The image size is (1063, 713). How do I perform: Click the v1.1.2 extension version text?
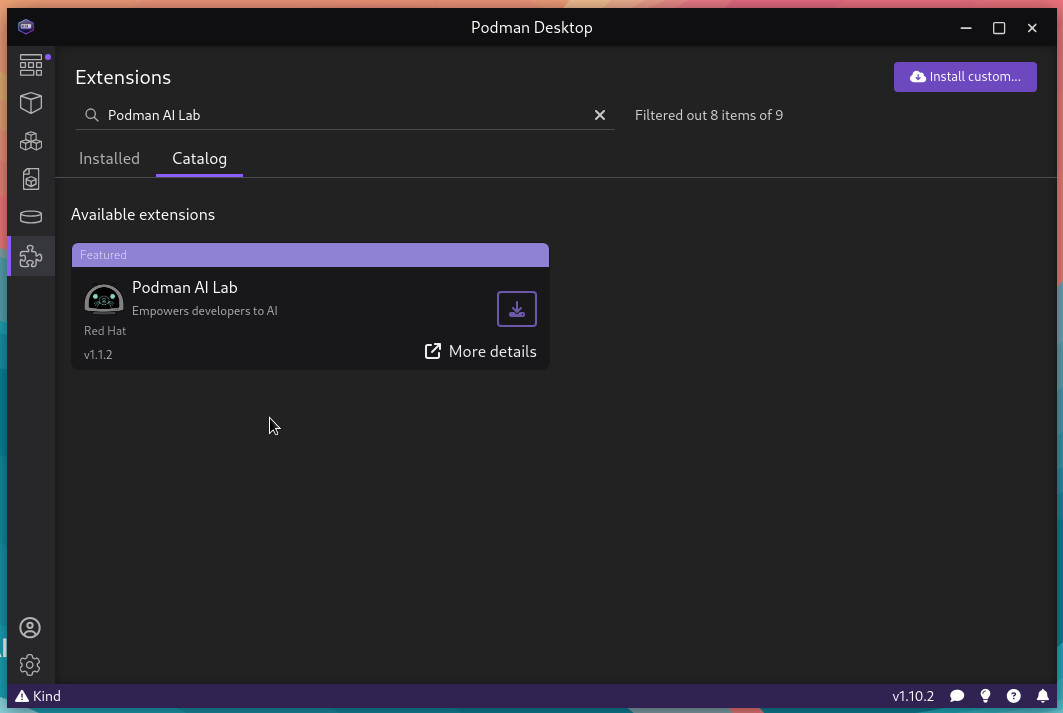98,354
